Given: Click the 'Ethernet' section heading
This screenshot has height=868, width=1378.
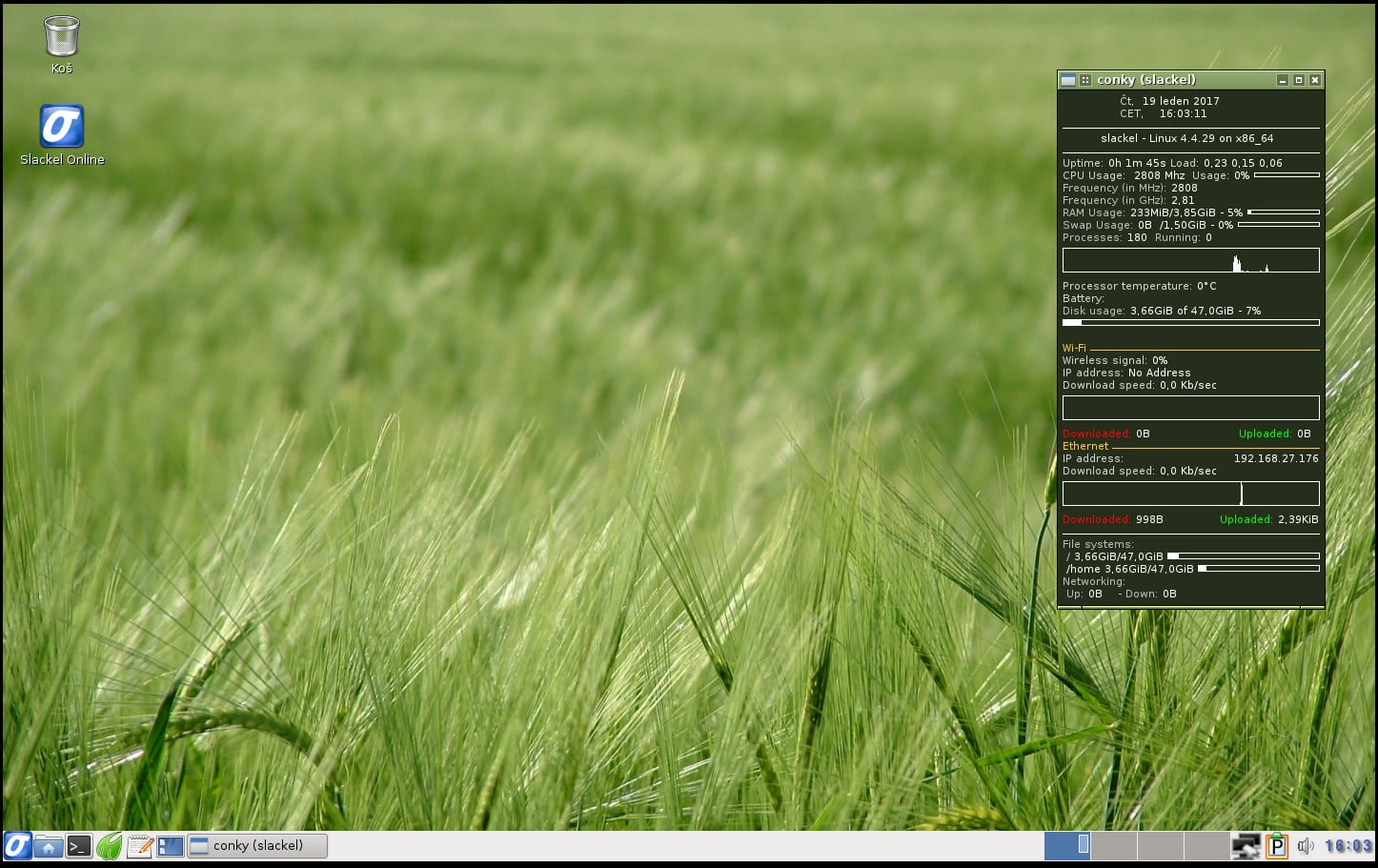Looking at the screenshot, I should click(1085, 446).
